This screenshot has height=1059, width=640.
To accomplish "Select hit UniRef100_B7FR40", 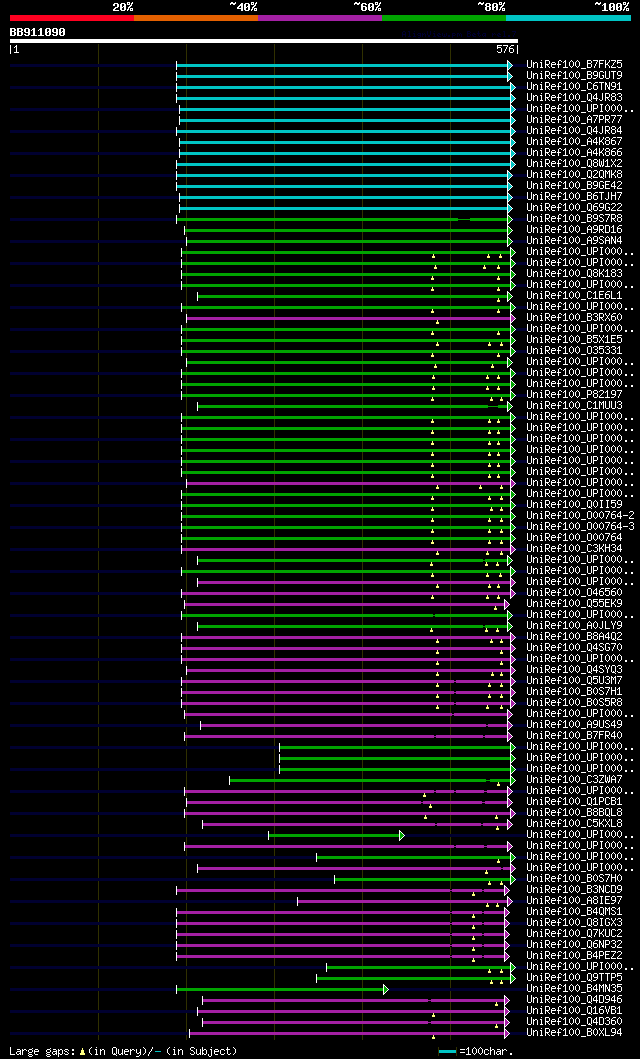I will pyautogui.click(x=575, y=736).
